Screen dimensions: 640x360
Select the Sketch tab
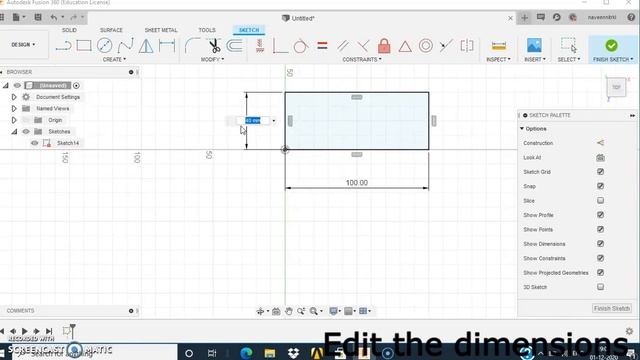click(x=249, y=30)
